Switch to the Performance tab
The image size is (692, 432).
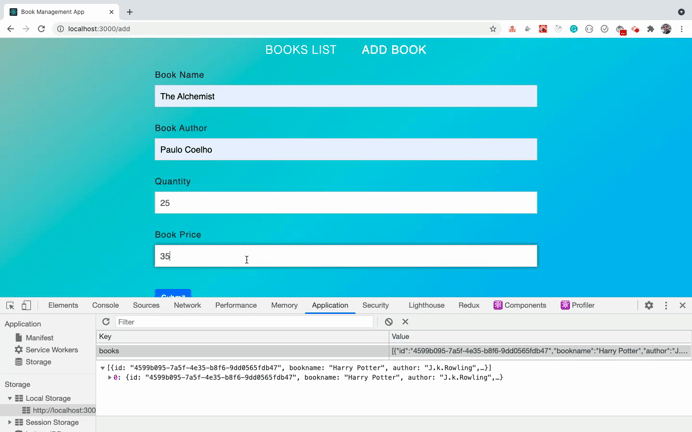(x=236, y=305)
